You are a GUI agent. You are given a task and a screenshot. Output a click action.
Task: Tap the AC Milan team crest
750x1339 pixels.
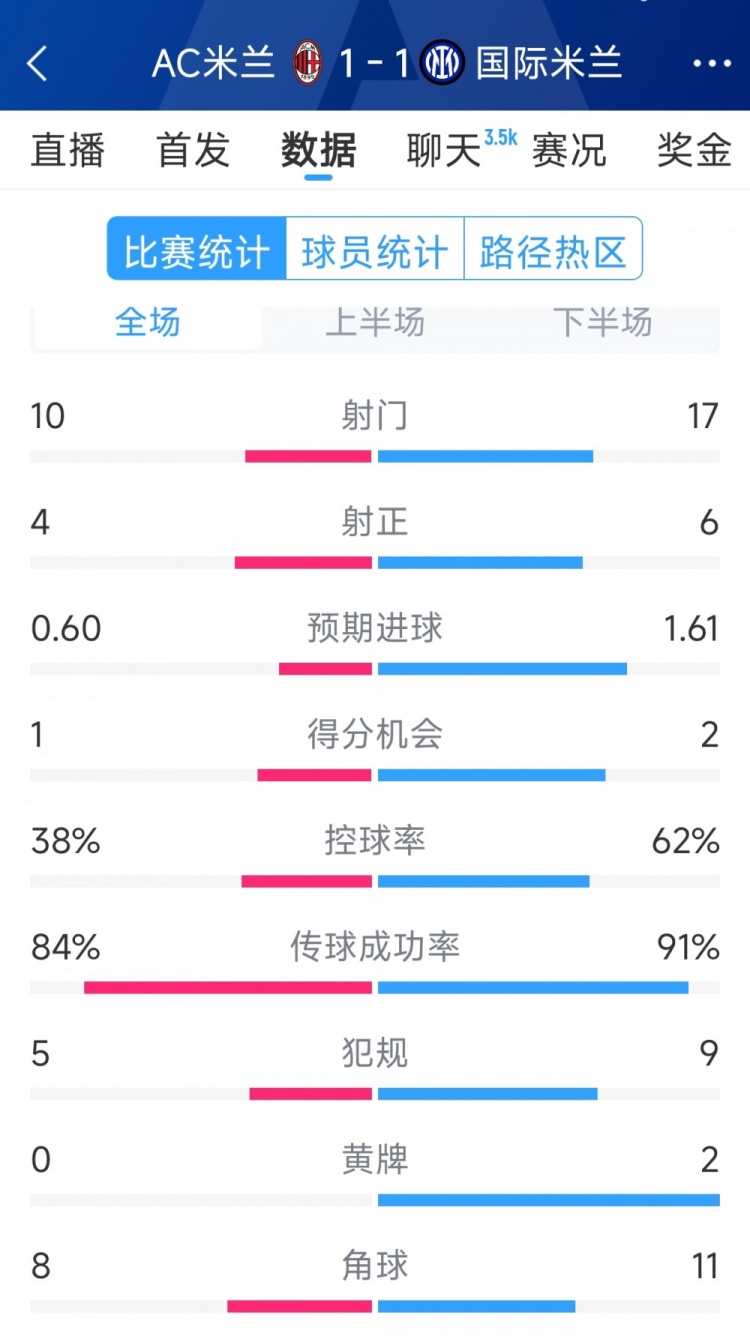tap(307, 63)
